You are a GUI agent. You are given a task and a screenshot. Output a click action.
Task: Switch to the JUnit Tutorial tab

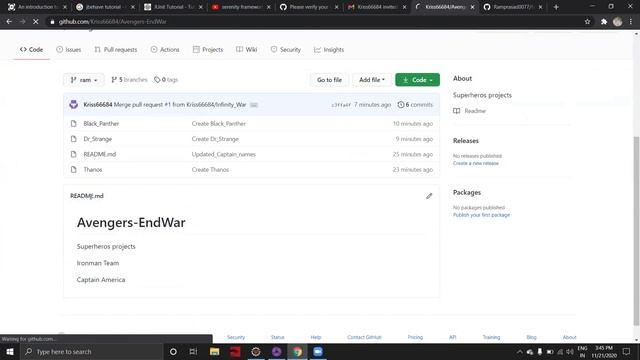(173, 7)
